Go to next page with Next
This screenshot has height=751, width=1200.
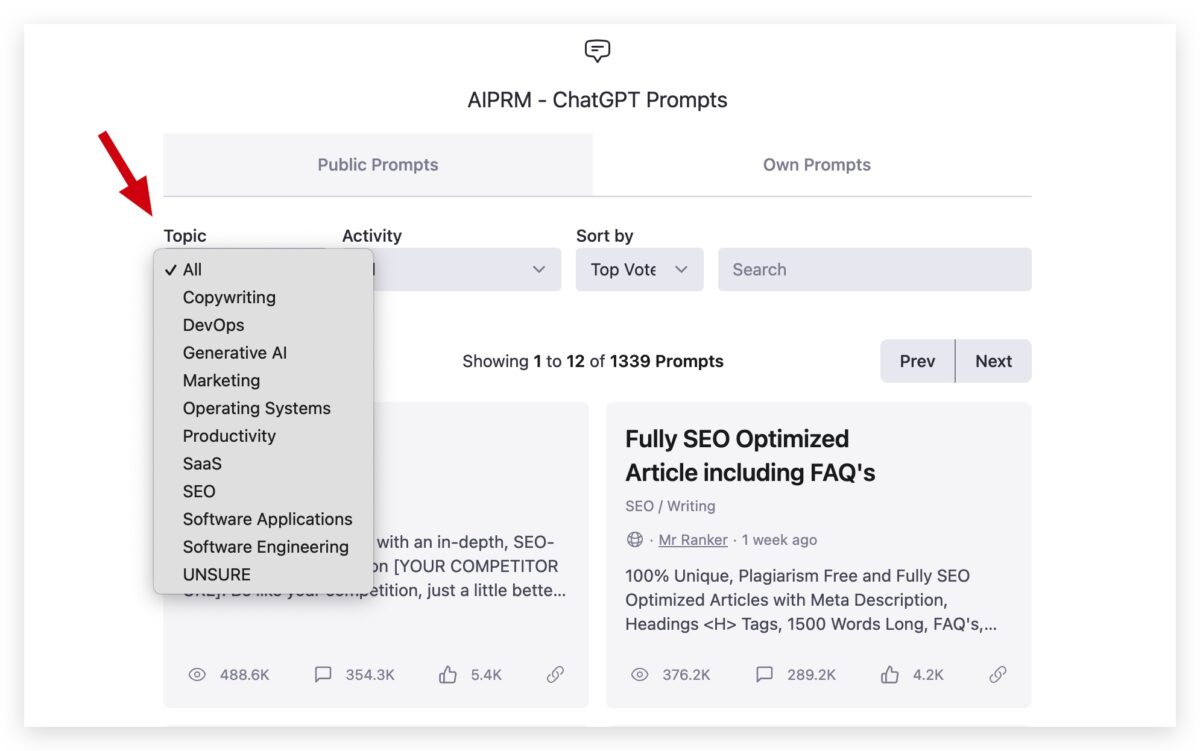994,361
